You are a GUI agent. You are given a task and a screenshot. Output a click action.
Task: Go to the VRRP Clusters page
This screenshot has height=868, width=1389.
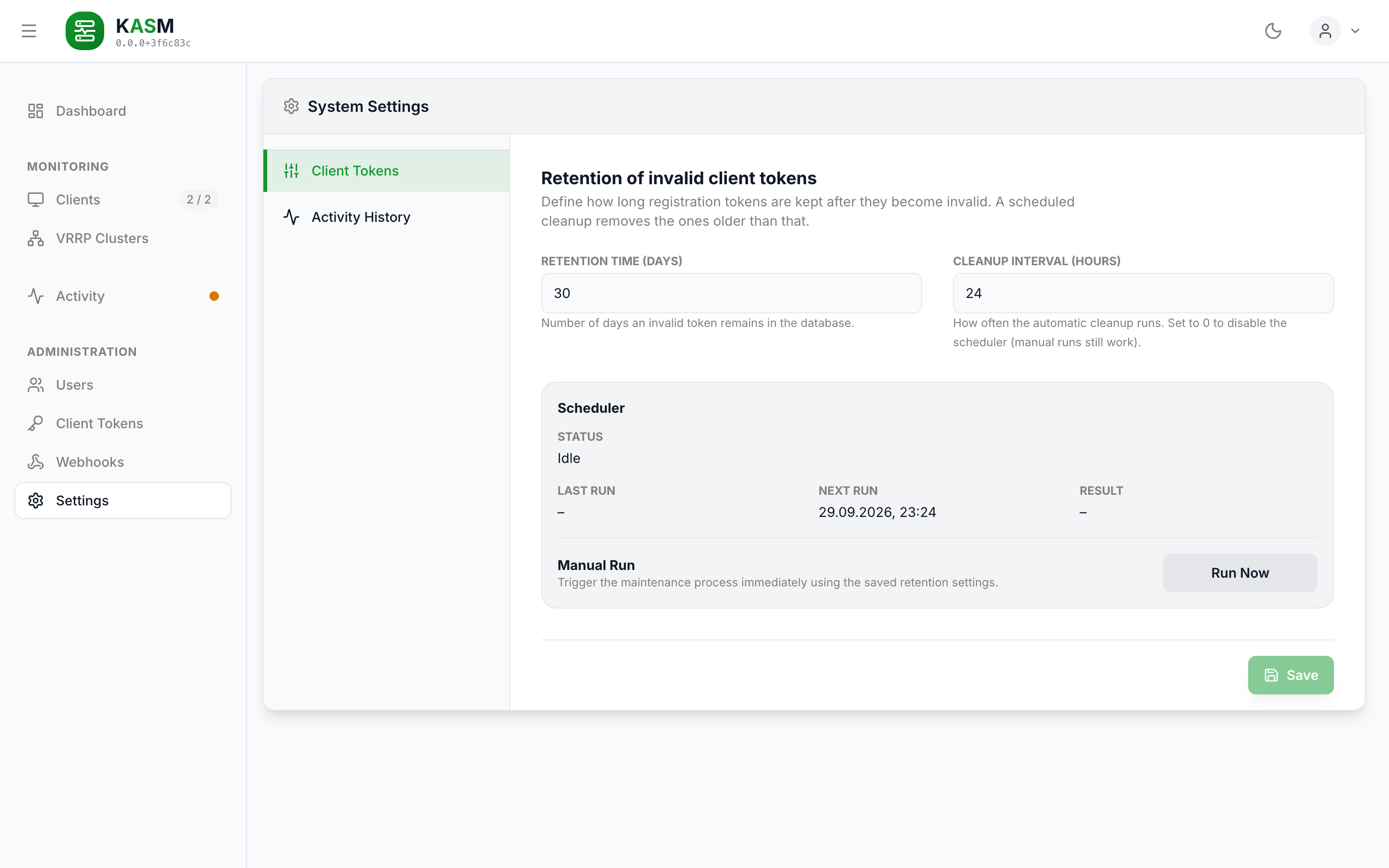click(123, 238)
